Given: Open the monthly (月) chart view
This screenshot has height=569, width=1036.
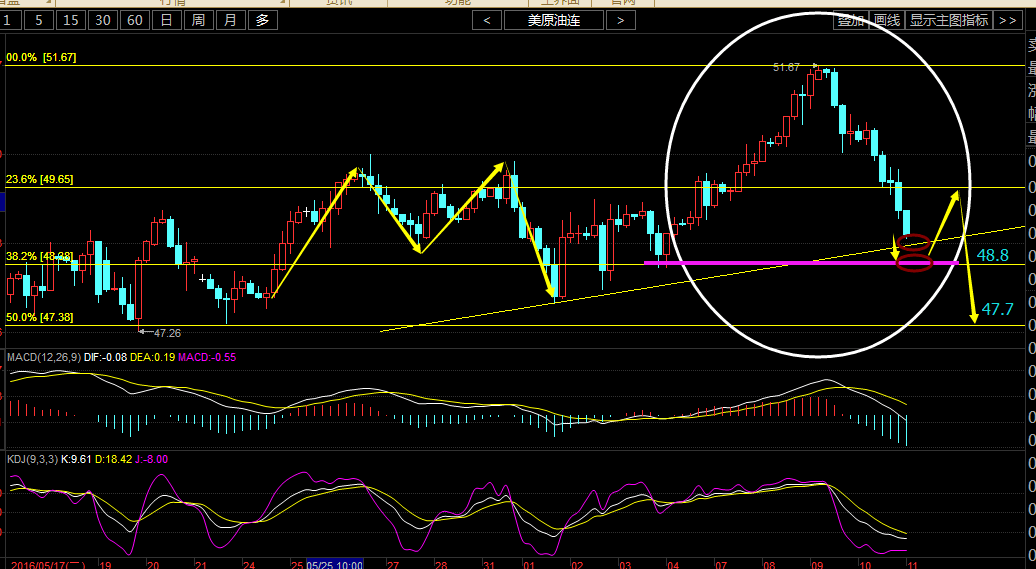Looking at the screenshot, I should coord(230,20).
